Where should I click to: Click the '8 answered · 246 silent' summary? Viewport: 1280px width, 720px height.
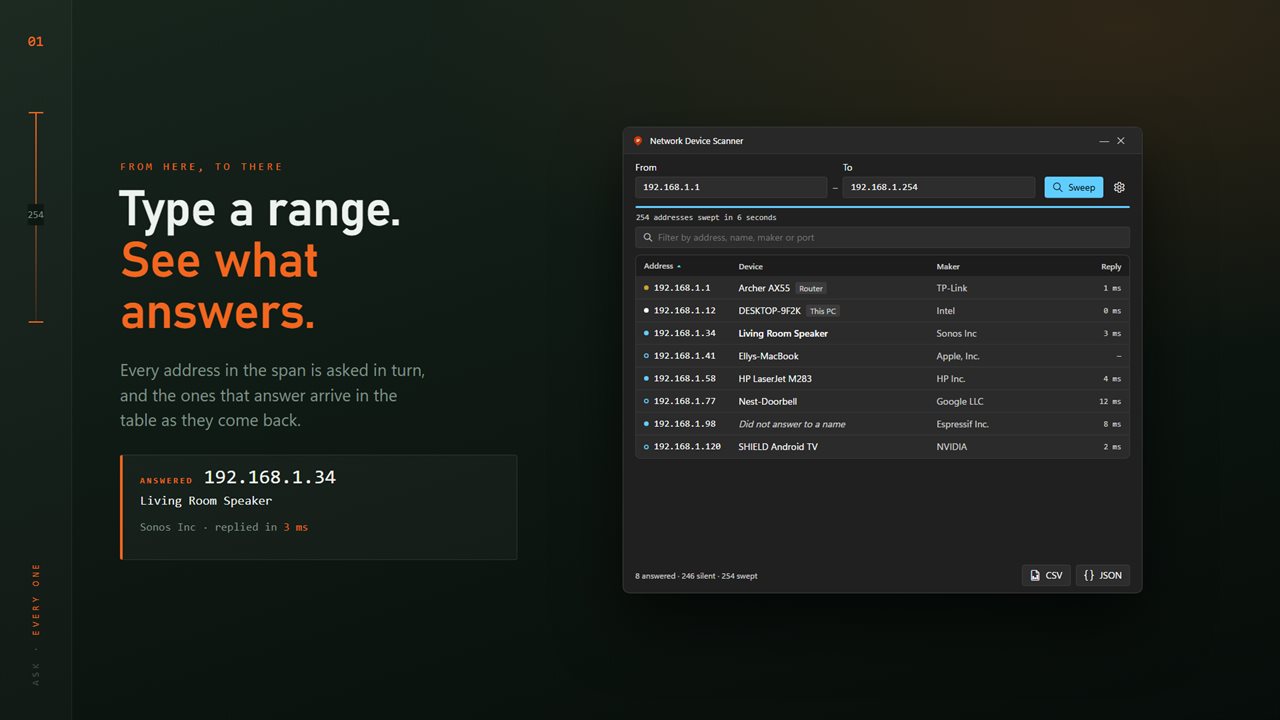(675, 576)
